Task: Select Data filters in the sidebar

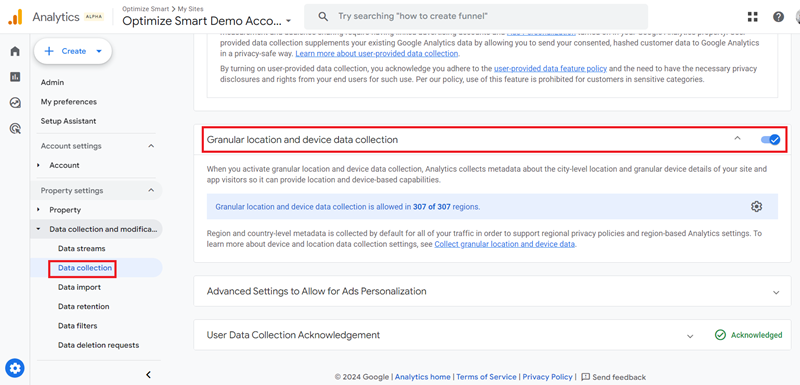Action: click(x=78, y=325)
